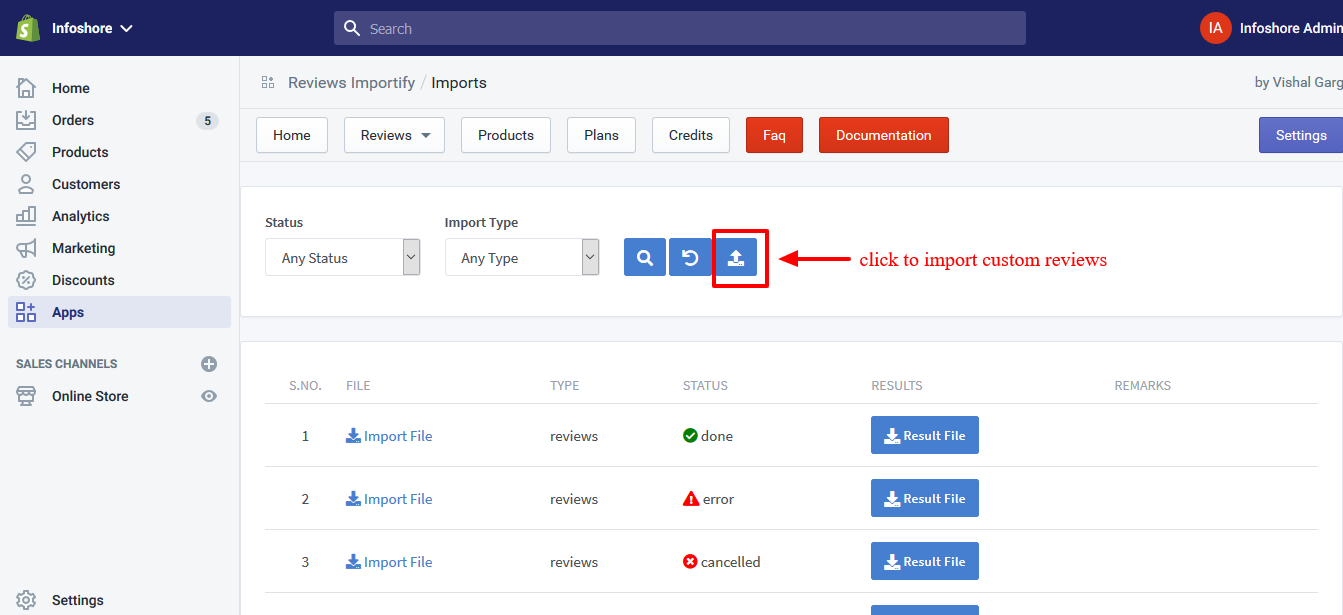The image size is (1343, 615).
Task: Click the reset filters arrow button
Action: point(690,257)
